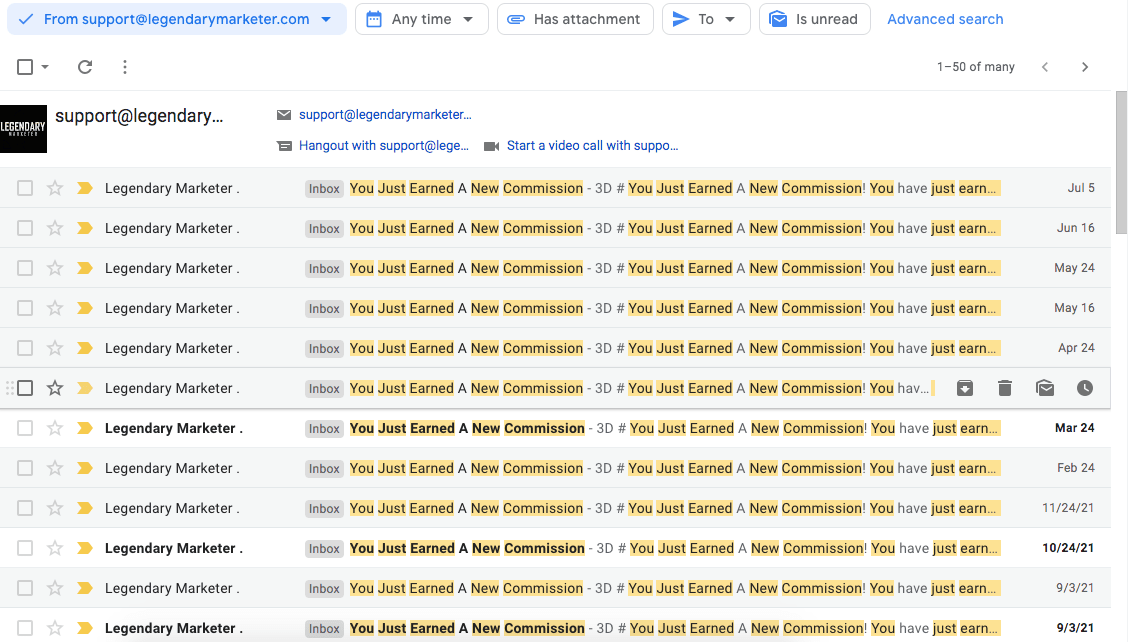Tick the select-all checkbox in toolbar
The height and width of the screenshot is (642, 1137).
click(25, 67)
